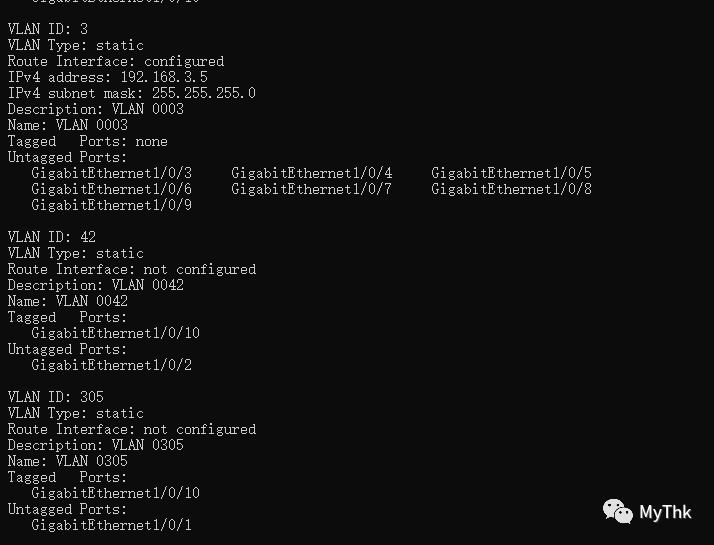Screen dimensions: 714x545
Task: Click GigabitEthernet1/0/8 port entry
Action: [511, 189]
